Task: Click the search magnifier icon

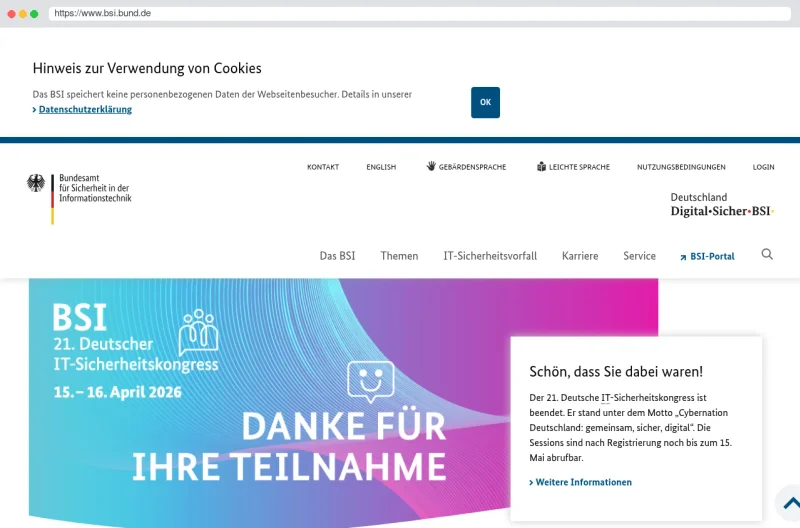Action: click(x=767, y=254)
